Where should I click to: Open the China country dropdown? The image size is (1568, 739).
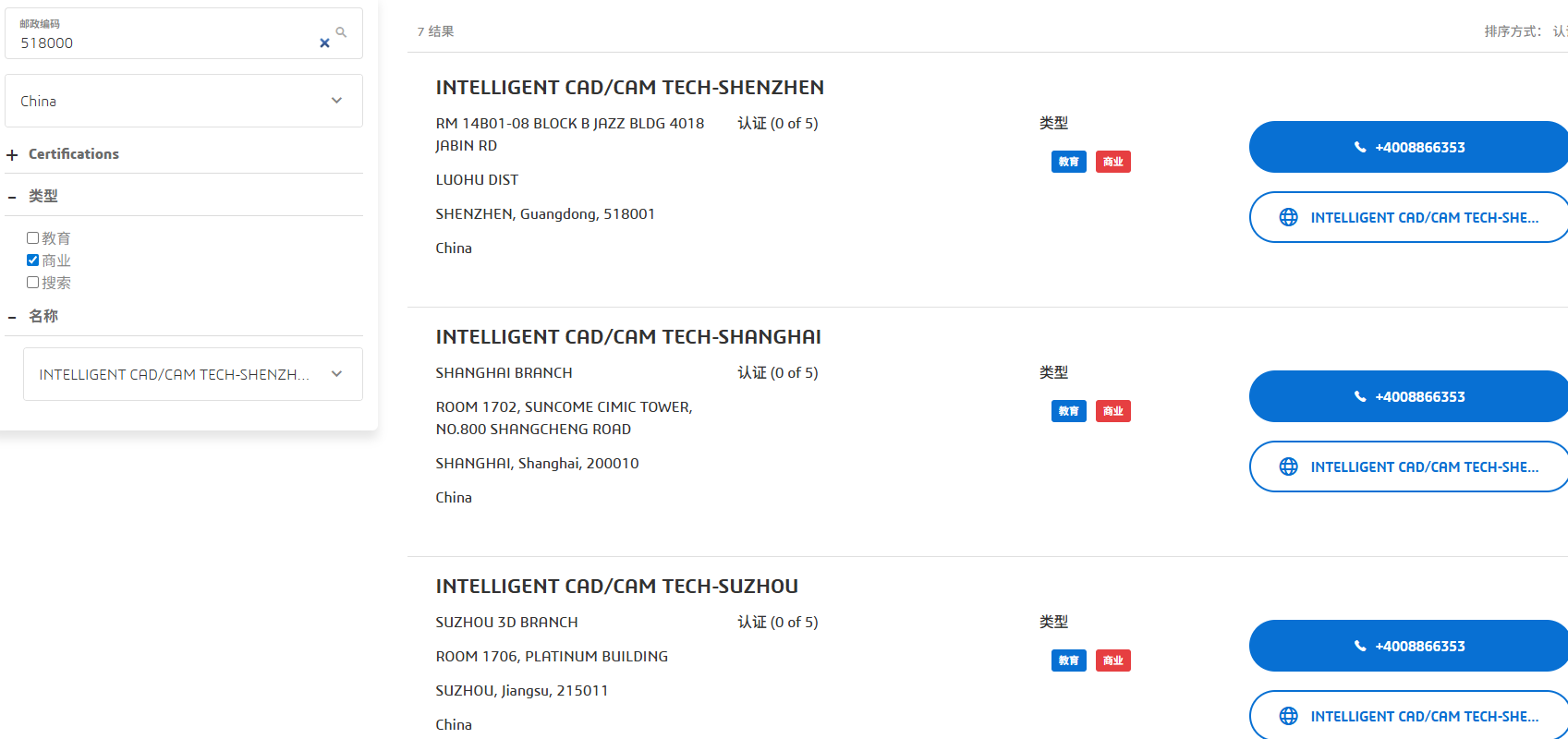(184, 101)
